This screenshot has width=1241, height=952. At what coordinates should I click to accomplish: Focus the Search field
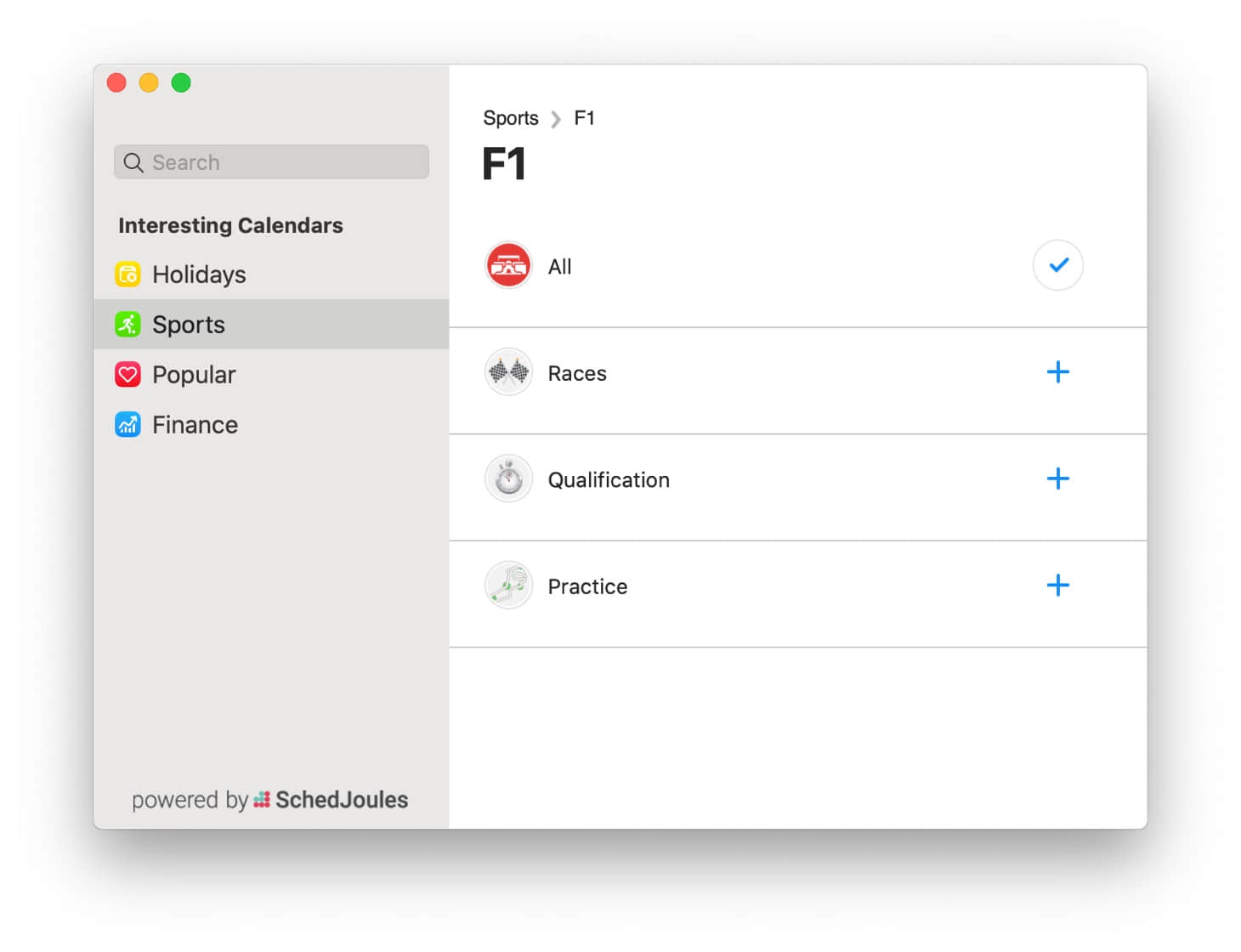(x=271, y=161)
